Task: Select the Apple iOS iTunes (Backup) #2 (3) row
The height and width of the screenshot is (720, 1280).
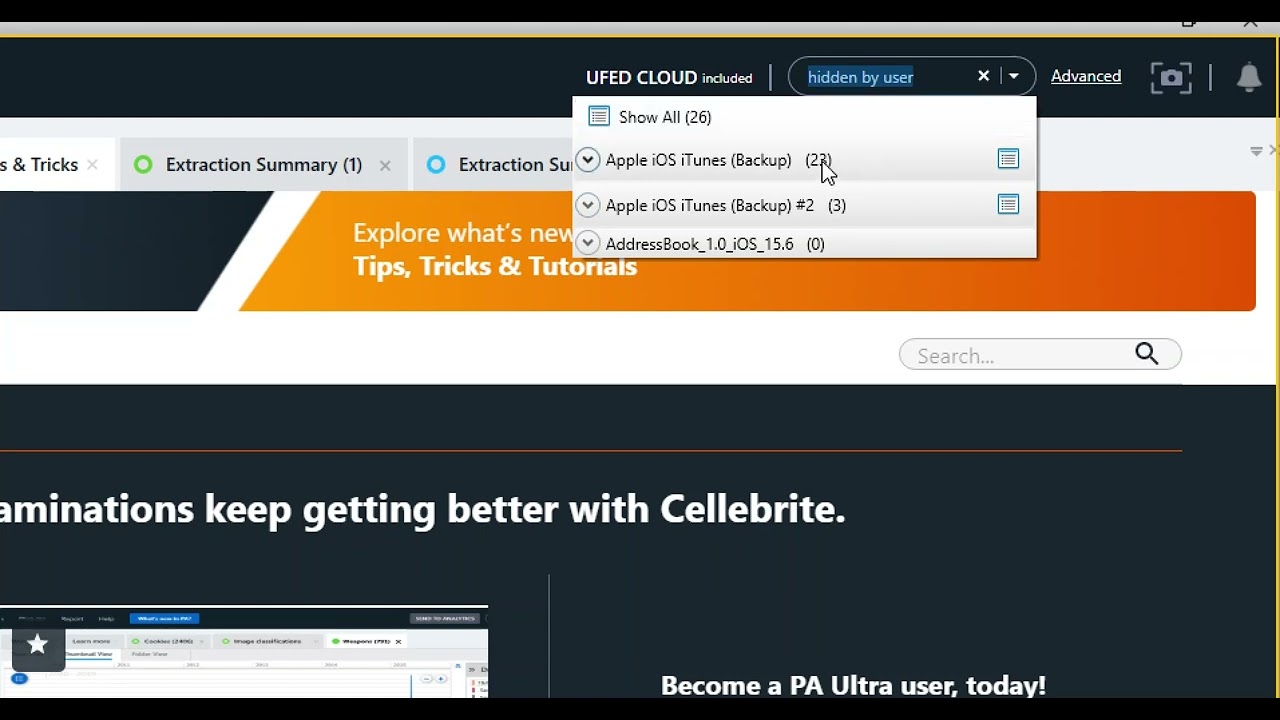Action: coord(804,205)
